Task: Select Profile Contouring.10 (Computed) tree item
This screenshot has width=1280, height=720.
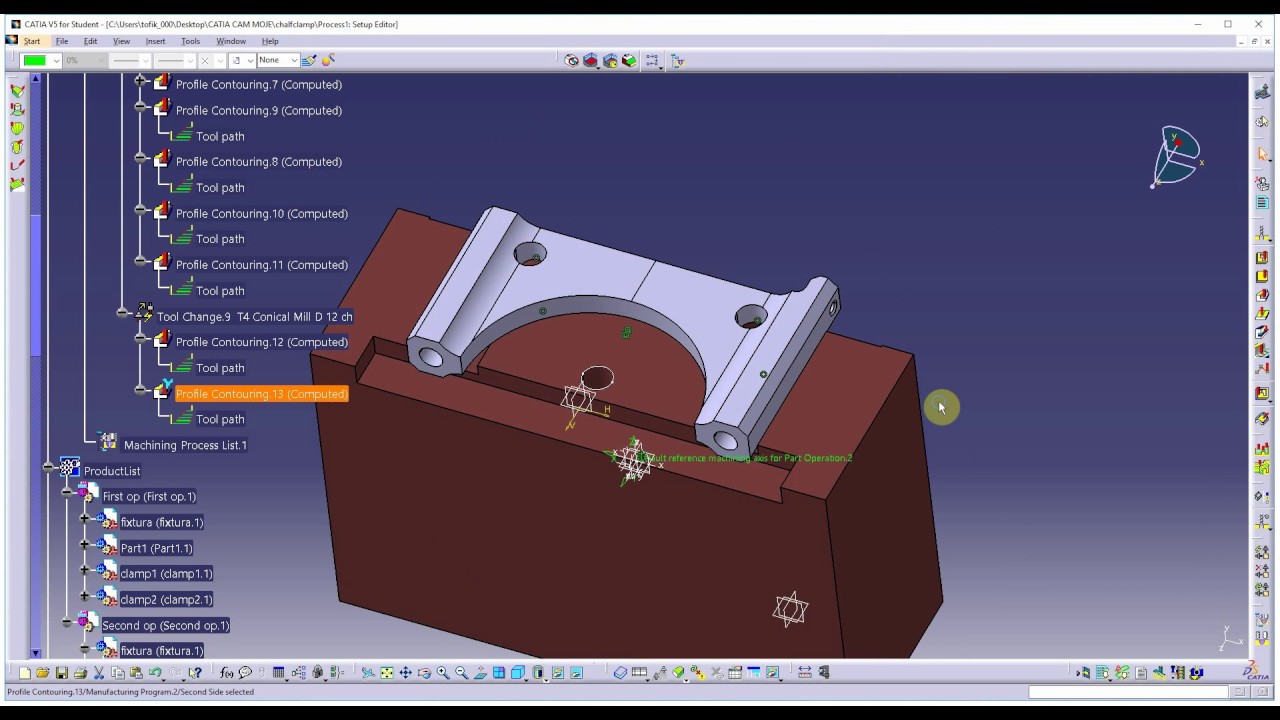Action: (x=262, y=214)
